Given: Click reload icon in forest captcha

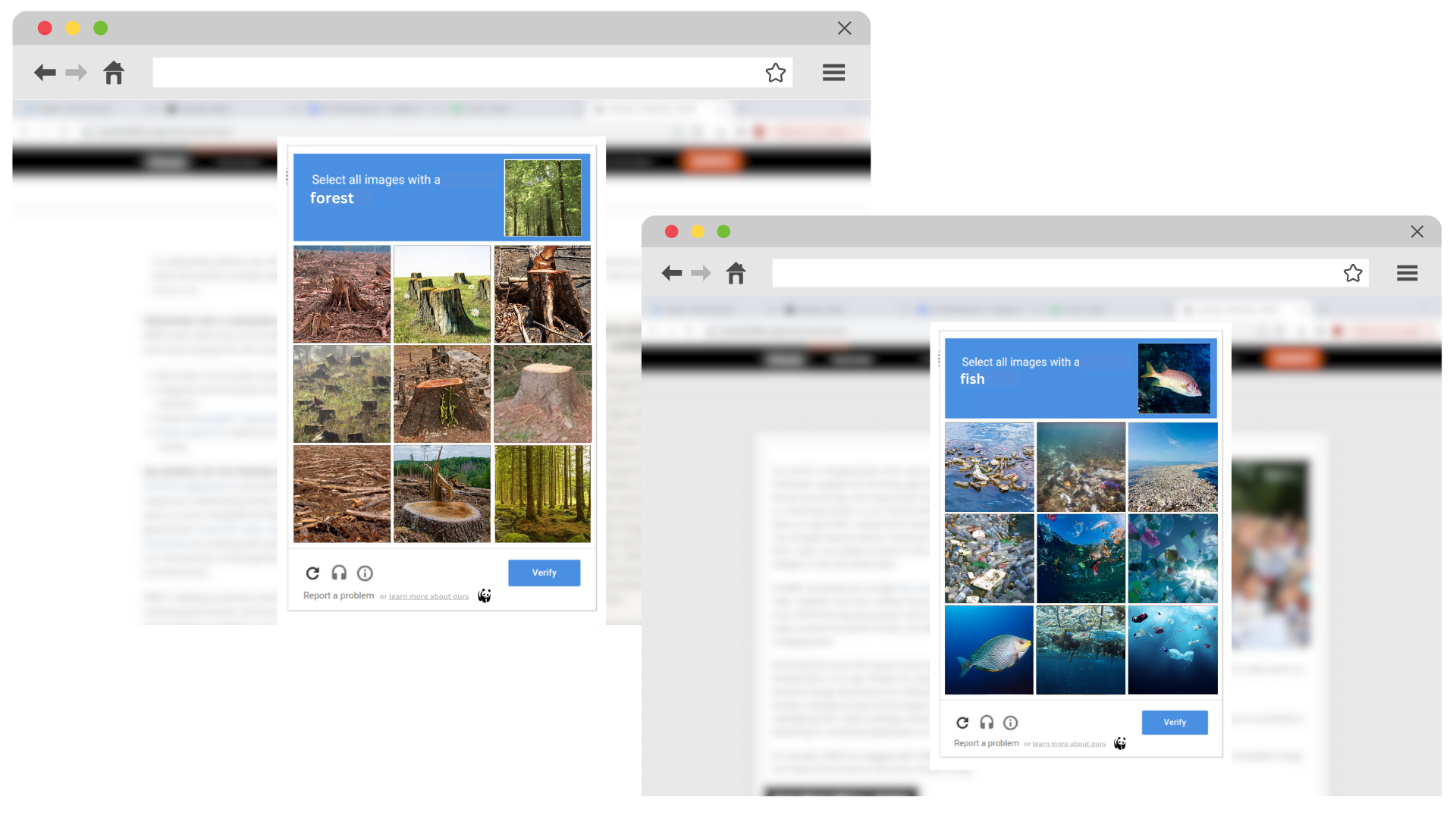Looking at the screenshot, I should pos(312,573).
